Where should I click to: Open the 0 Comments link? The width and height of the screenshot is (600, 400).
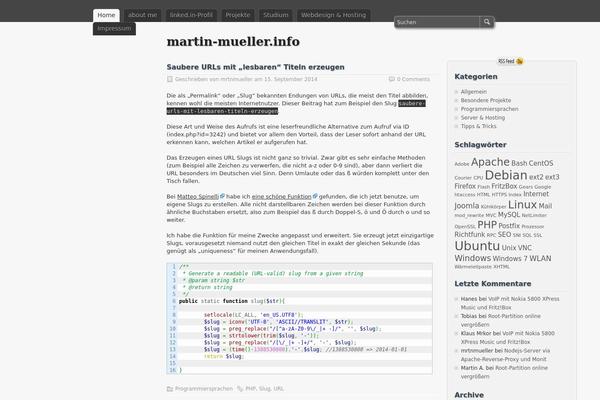click(413, 79)
